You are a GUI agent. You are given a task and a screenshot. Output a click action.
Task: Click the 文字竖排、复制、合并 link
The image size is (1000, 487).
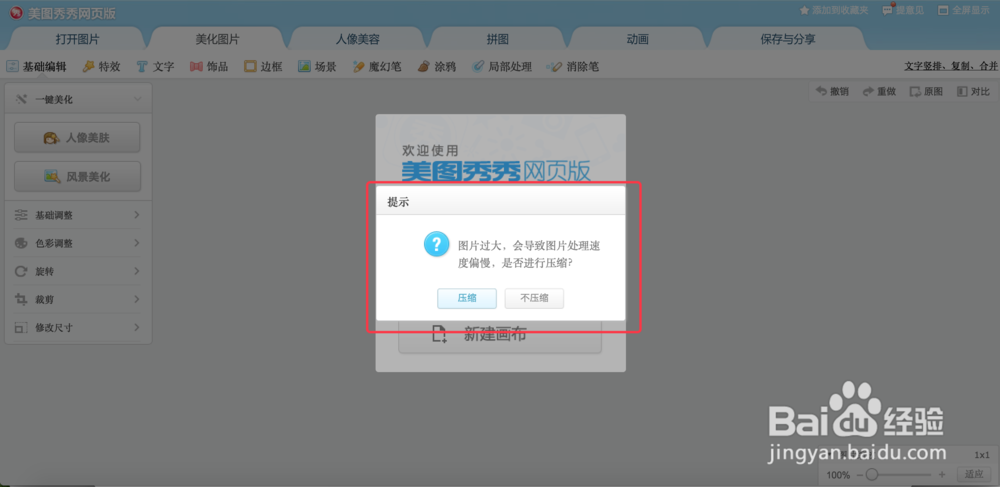coord(951,66)
